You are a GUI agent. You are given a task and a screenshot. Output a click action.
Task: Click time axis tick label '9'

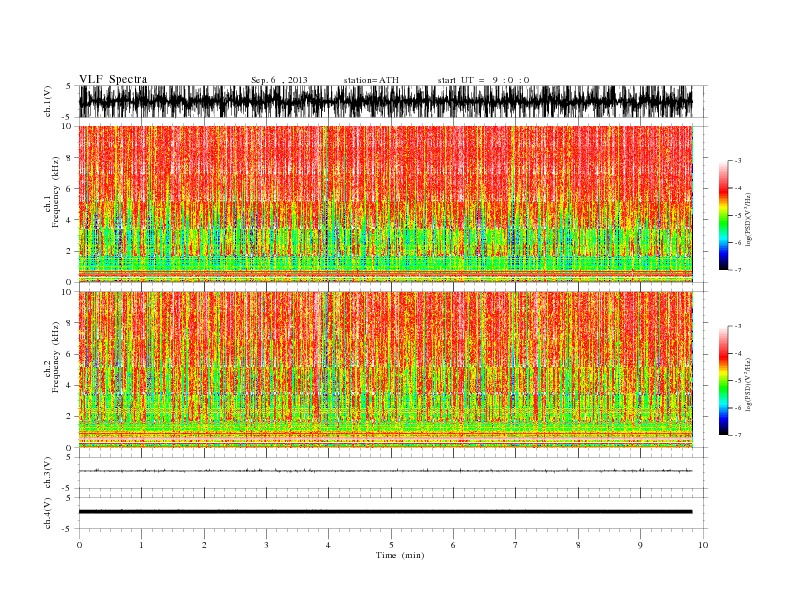pos(640,545)
